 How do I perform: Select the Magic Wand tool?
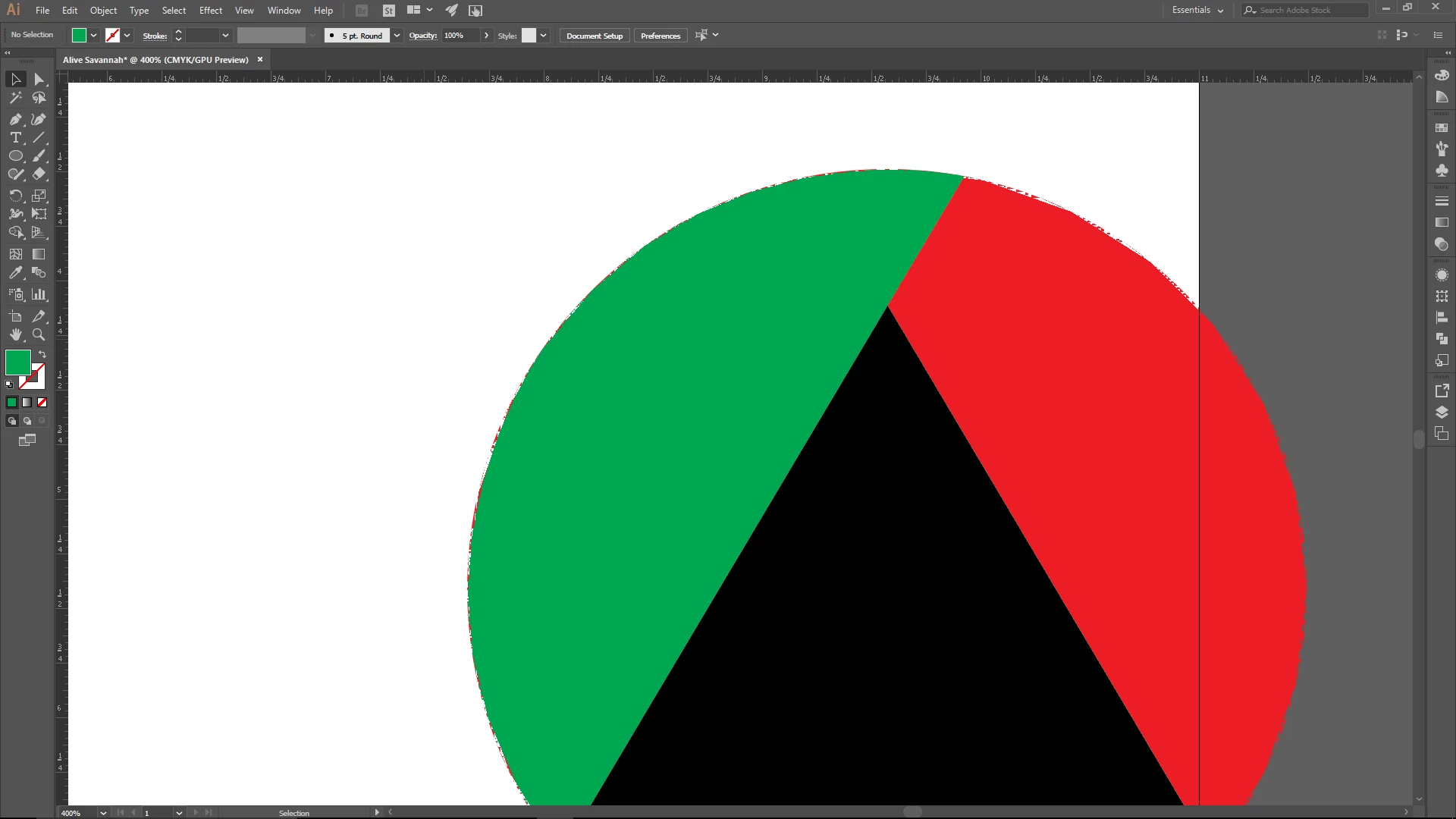click(x=15, y=98)
